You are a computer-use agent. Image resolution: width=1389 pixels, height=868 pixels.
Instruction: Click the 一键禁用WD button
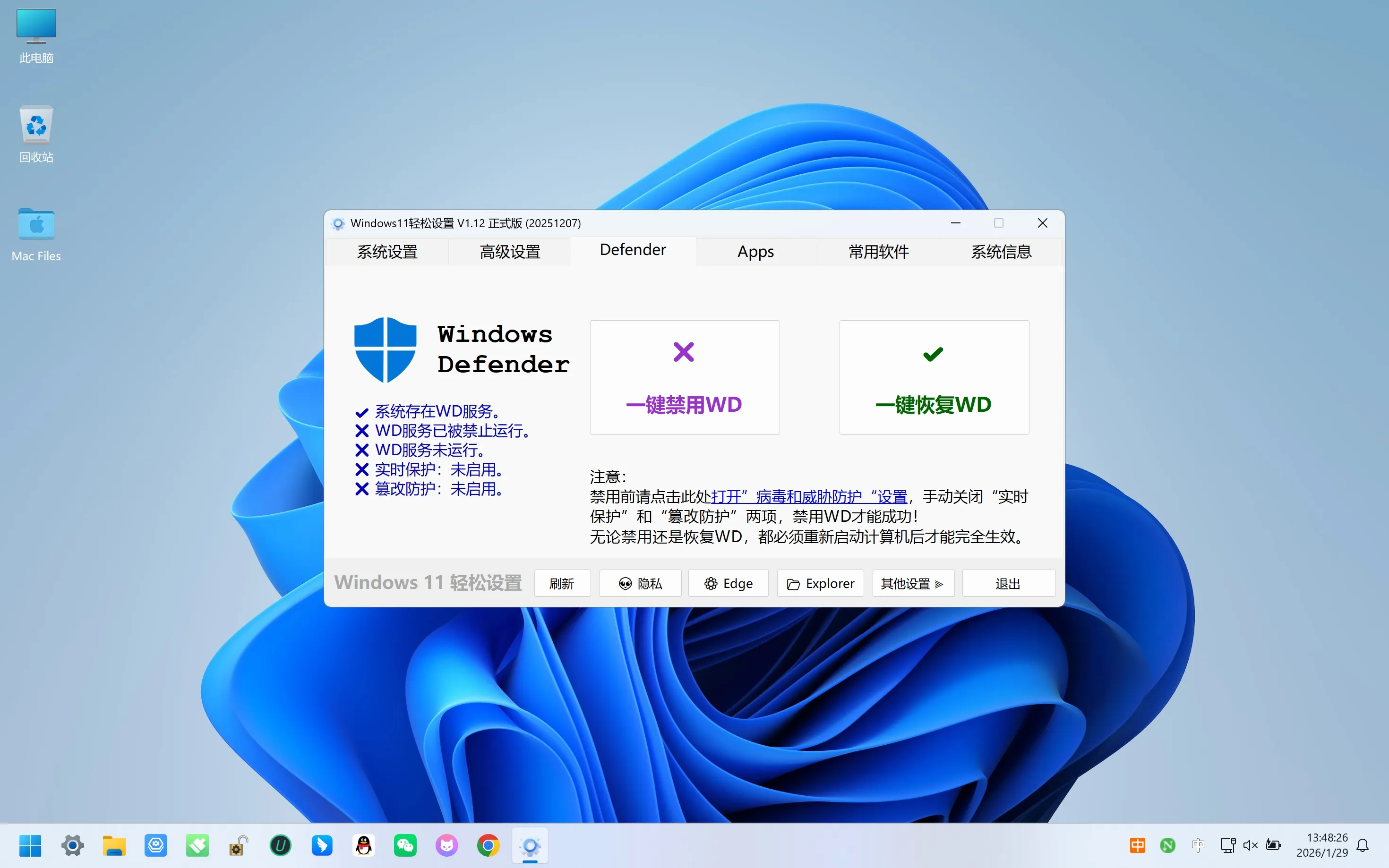[684, 377]
